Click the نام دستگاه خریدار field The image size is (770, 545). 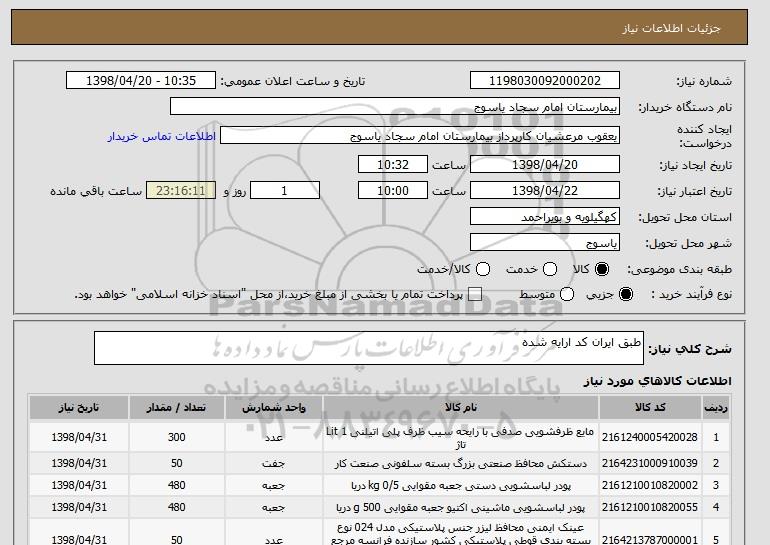395,107
